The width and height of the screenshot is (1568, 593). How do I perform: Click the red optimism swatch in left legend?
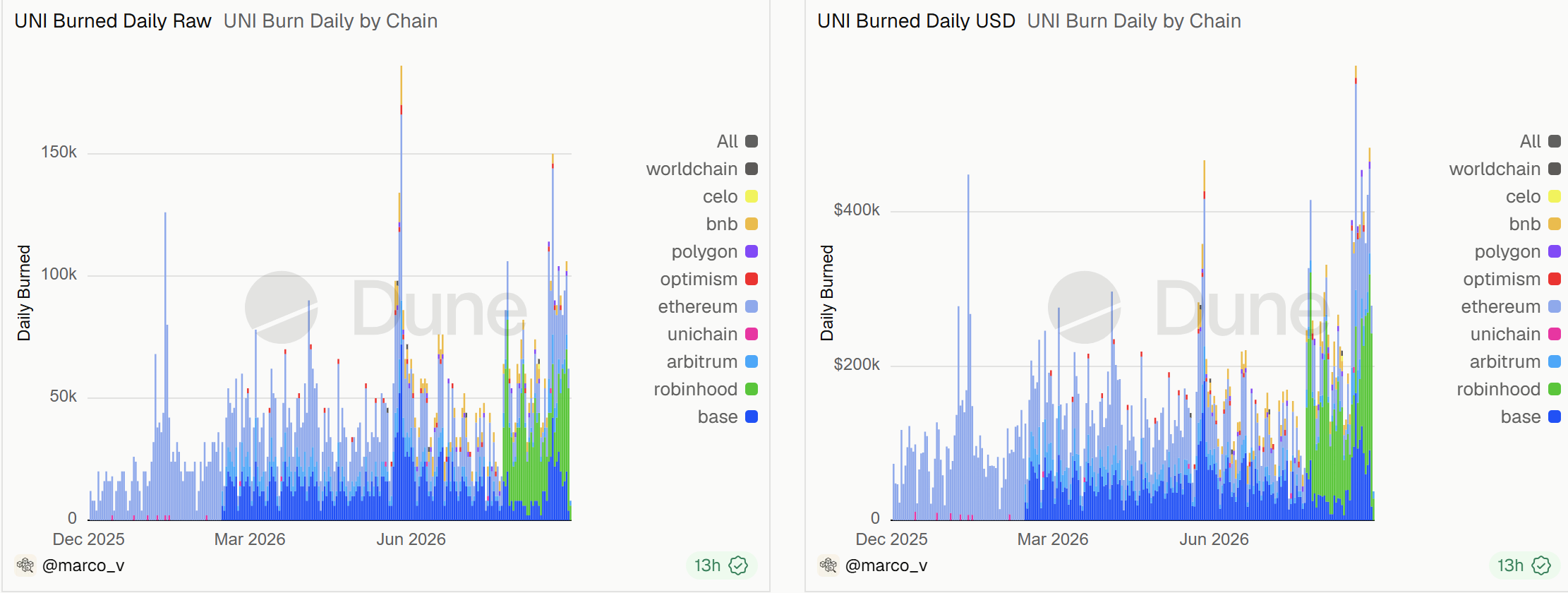752,279
